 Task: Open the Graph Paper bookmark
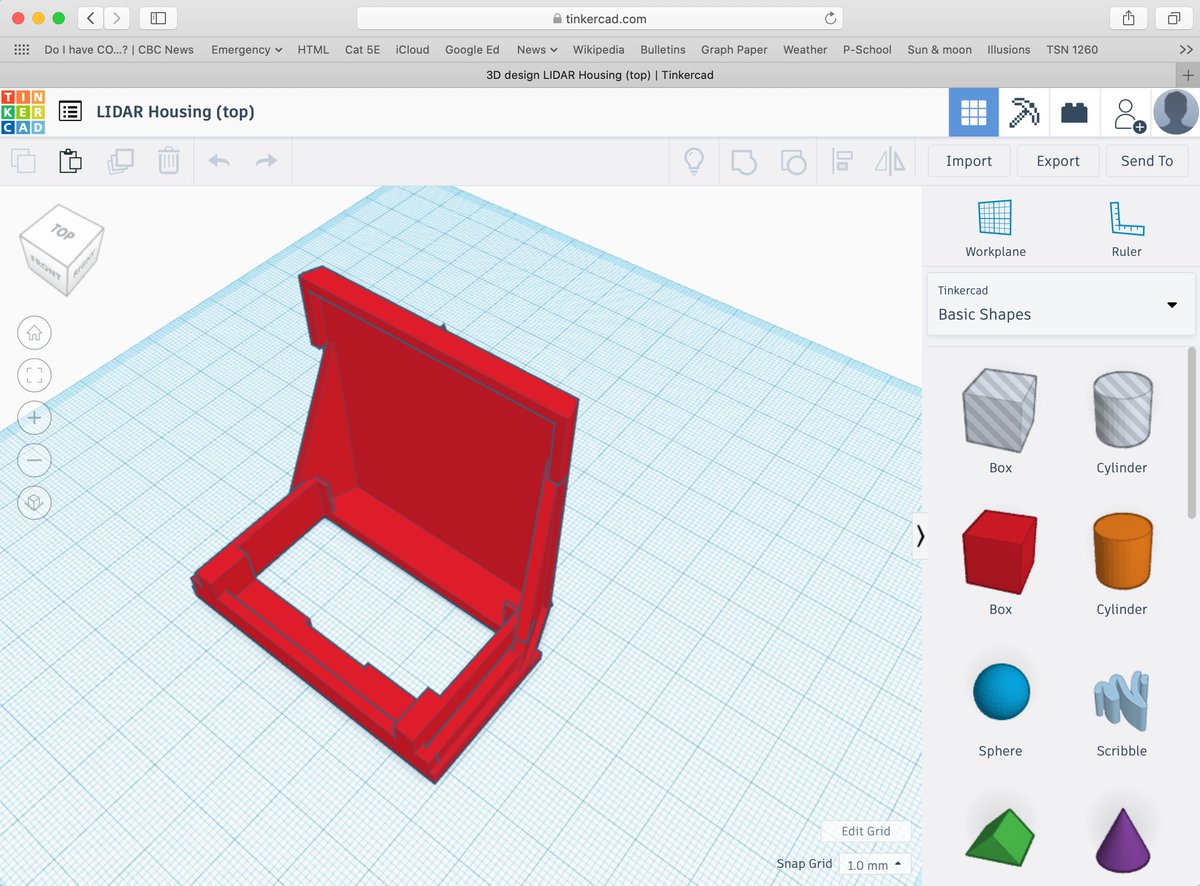pos(734,50)
